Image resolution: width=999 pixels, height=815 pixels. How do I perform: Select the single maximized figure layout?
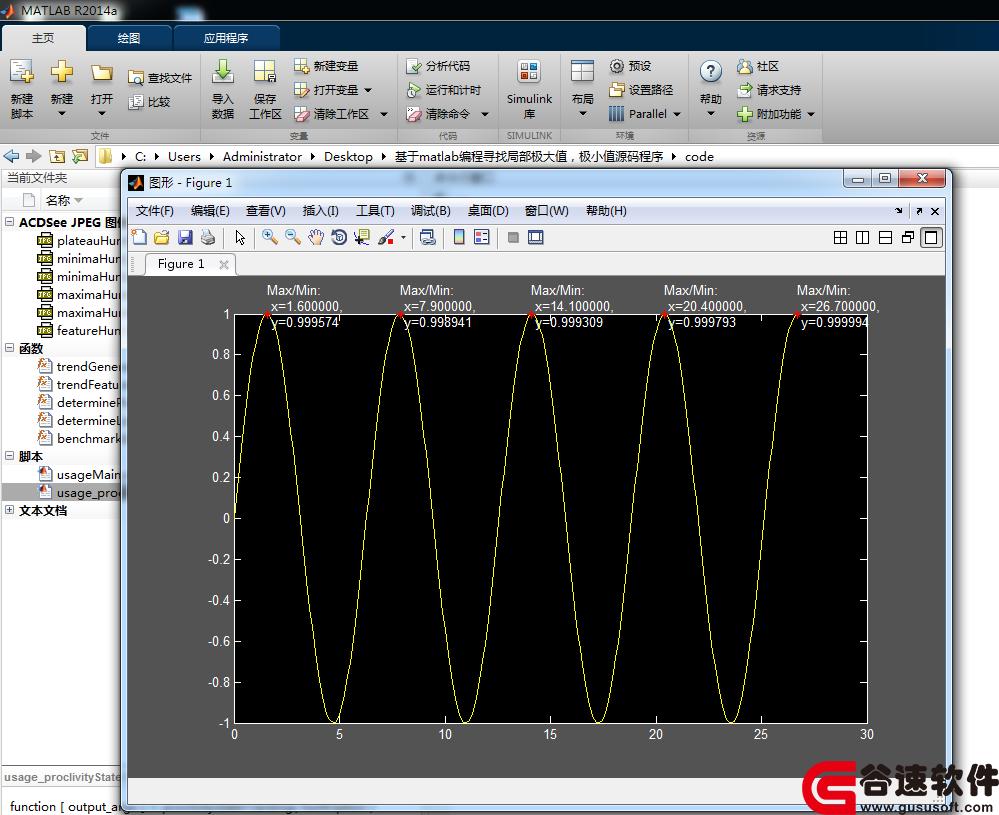(x=931, y=238)
